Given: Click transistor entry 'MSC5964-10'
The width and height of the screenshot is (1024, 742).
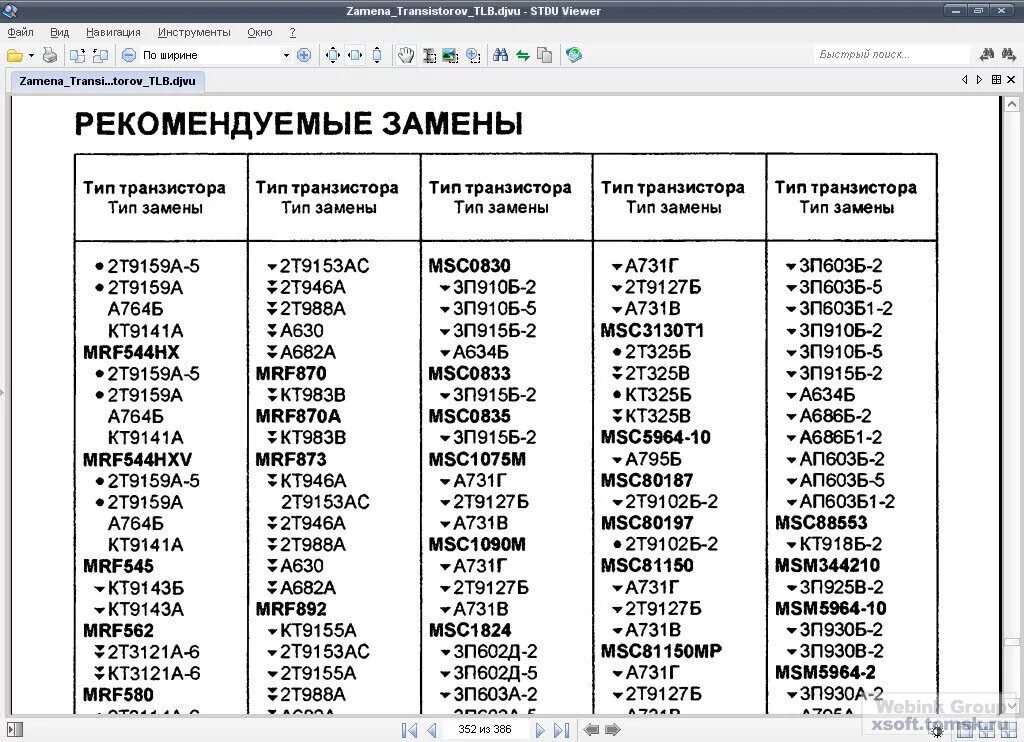Looking at the screenshot, I should [x=656, y=437].
